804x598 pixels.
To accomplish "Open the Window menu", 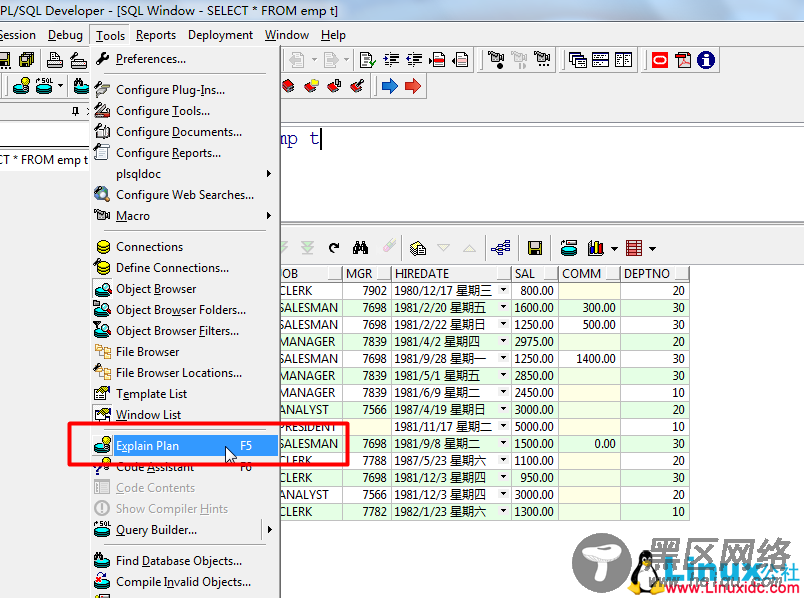I will (287, 35).
